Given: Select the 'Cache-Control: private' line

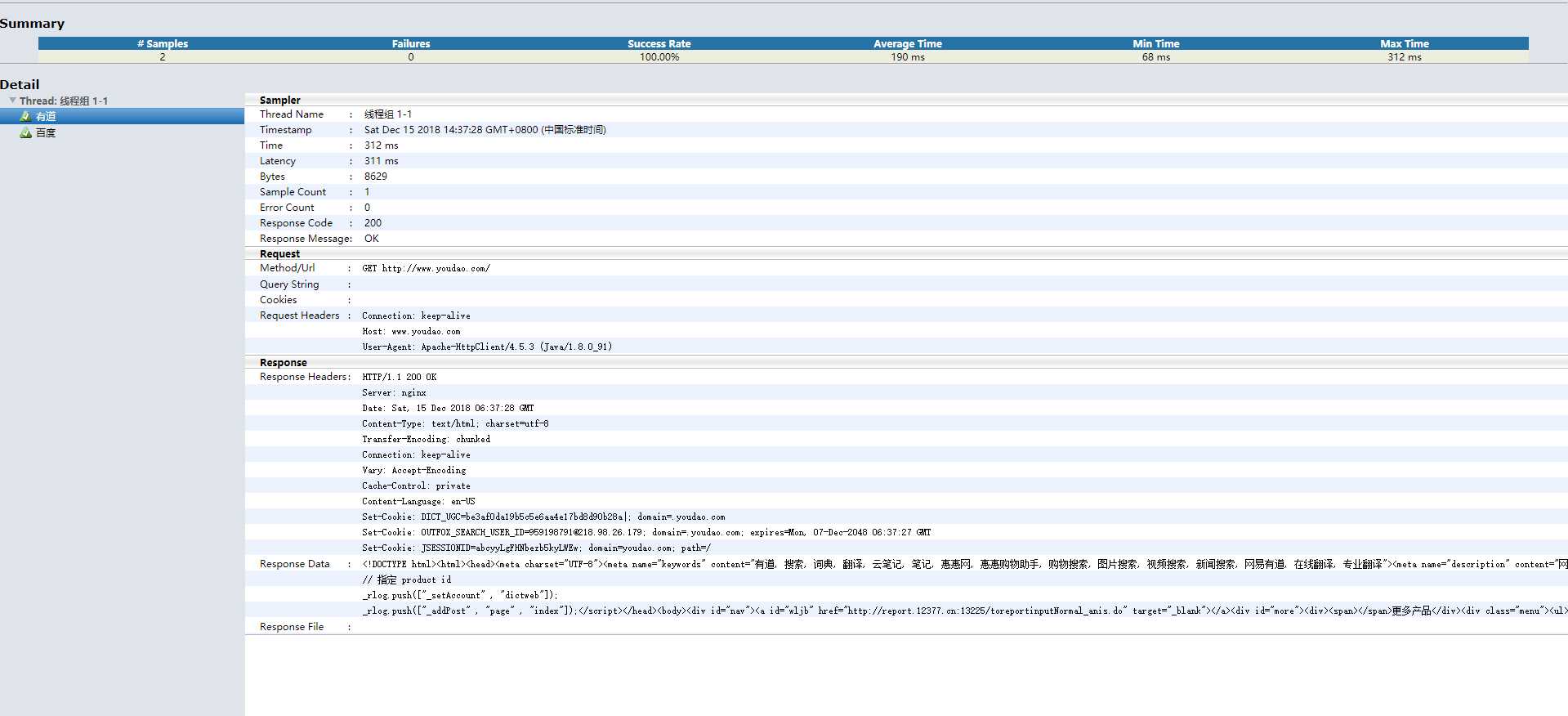Looking at the screenshot, I should [416, 486].
